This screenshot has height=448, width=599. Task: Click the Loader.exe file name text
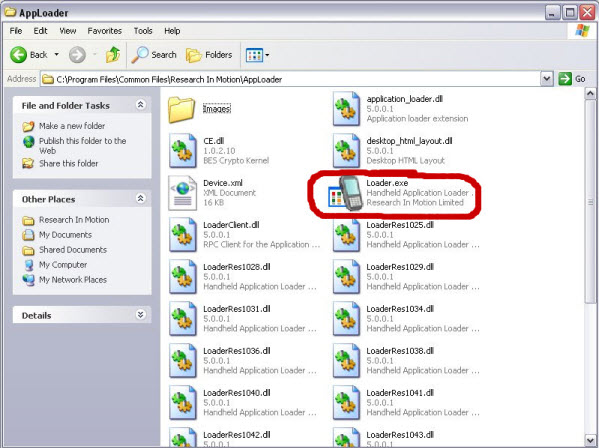pyautogui.click(x=387, y=183)
